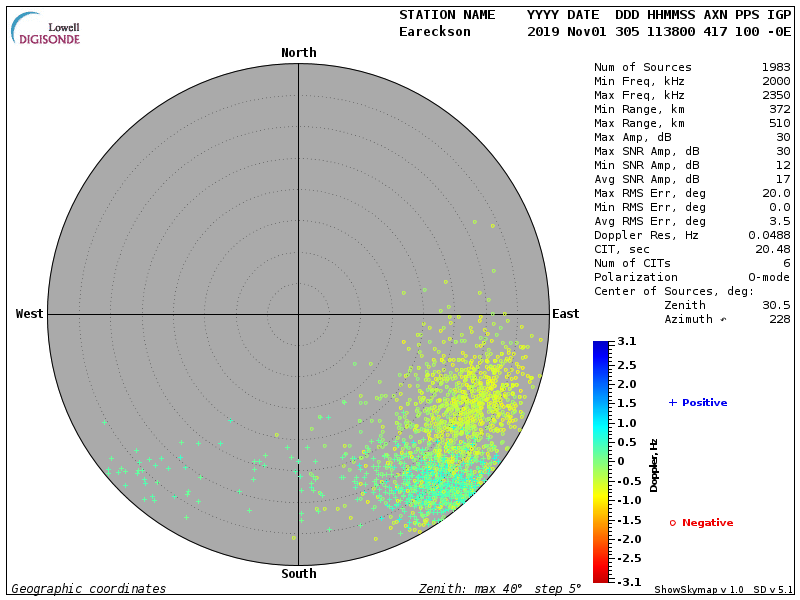Select the West direction label

pos(30,314)
